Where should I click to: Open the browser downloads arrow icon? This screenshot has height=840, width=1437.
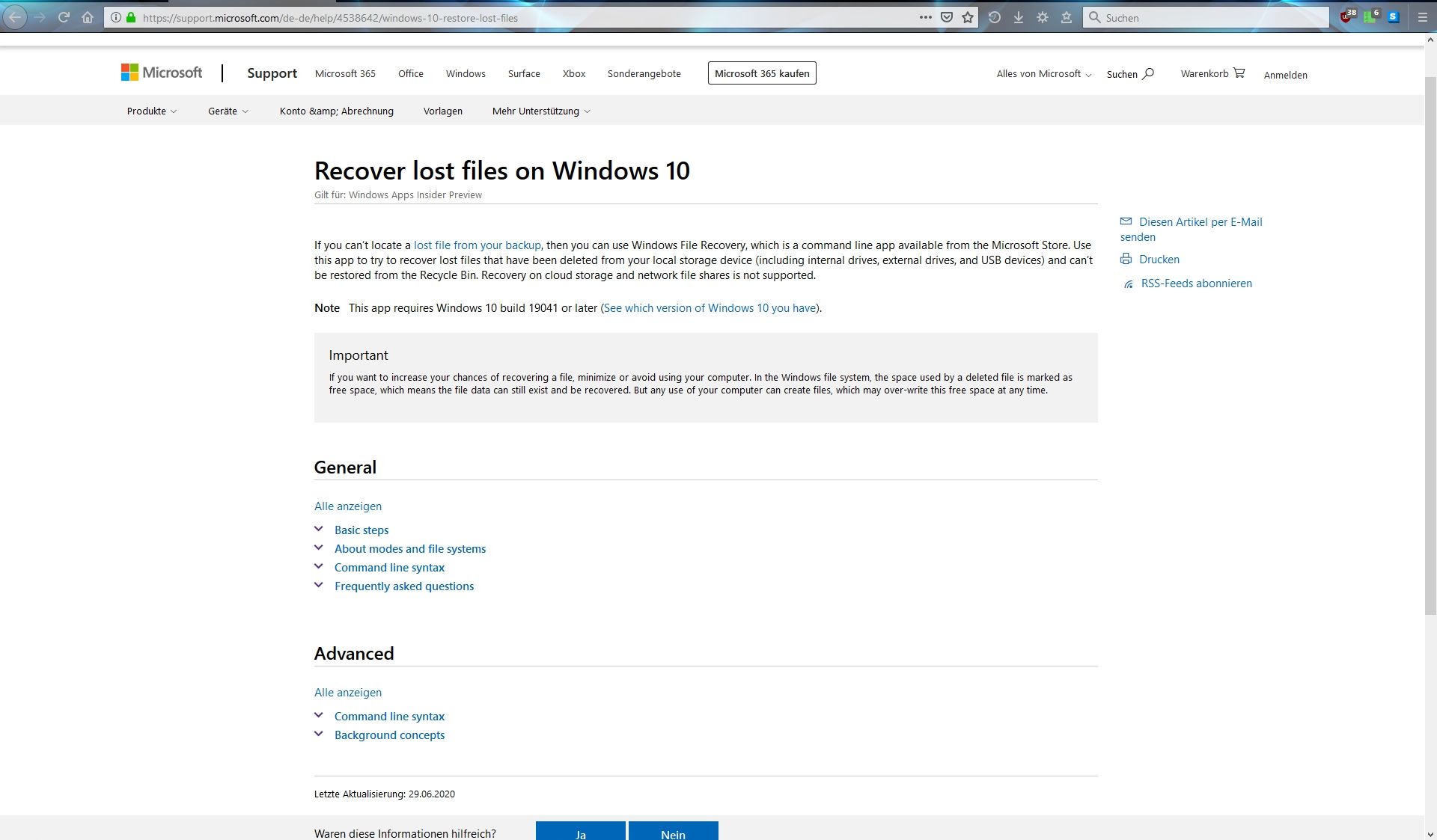[1019, 17]
